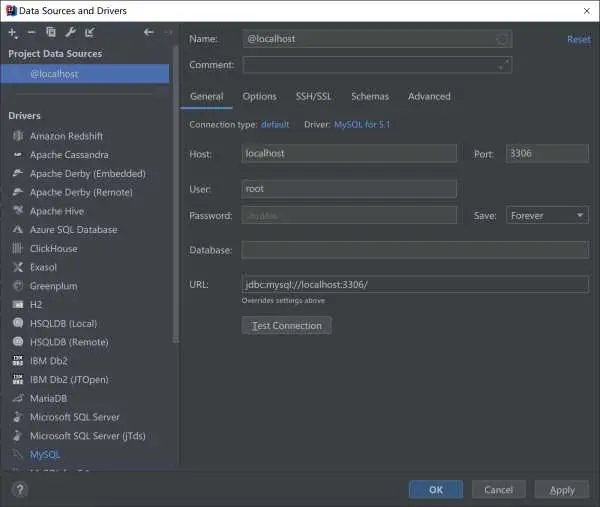The image size is (600, 507).
Task: Focus the Port field
Action: tap(547, 153)
